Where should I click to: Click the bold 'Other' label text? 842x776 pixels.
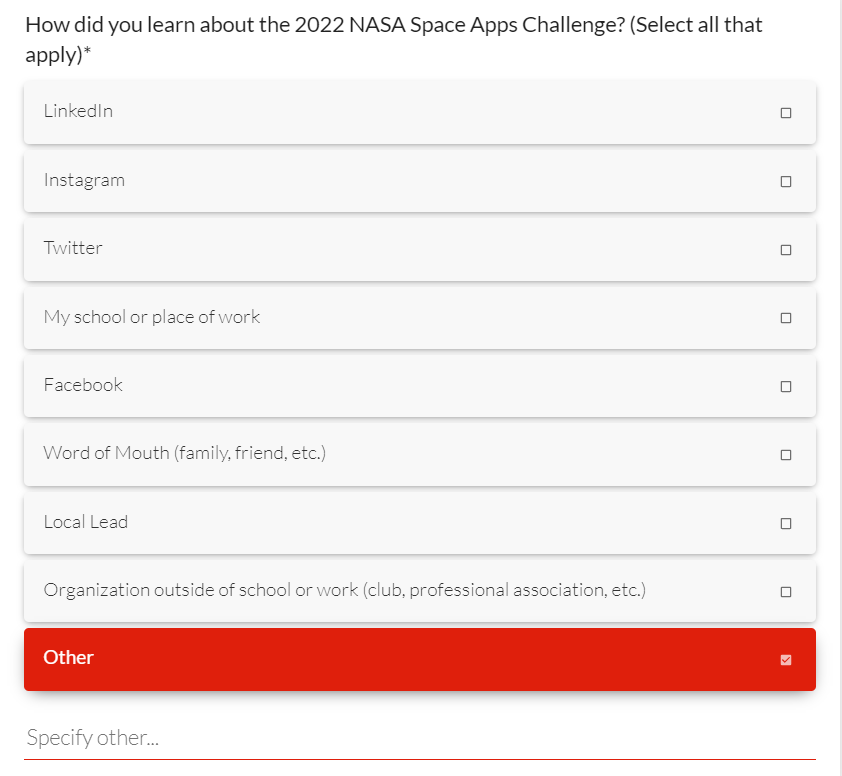pyautogui.click(x=69, y=657)
